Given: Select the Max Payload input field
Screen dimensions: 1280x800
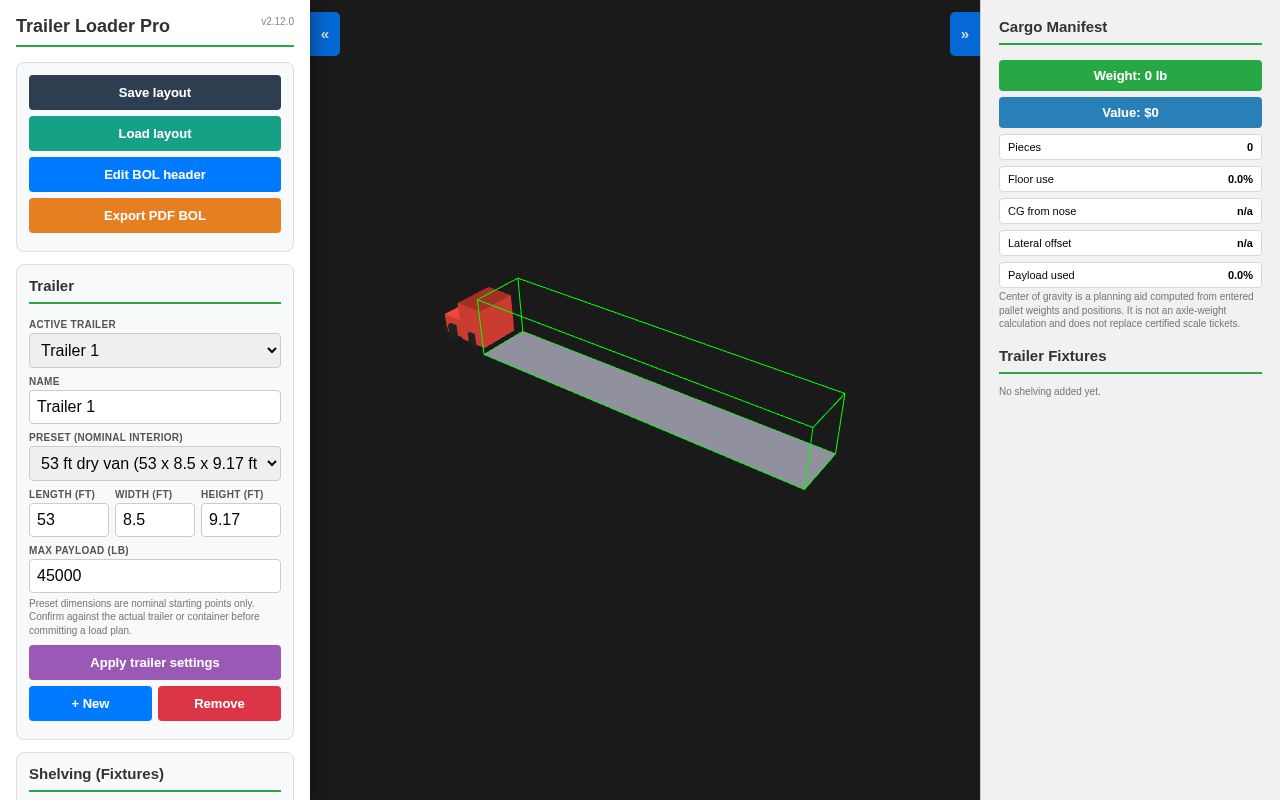Looking at the screenshot, I should click(x=155, y=576).
